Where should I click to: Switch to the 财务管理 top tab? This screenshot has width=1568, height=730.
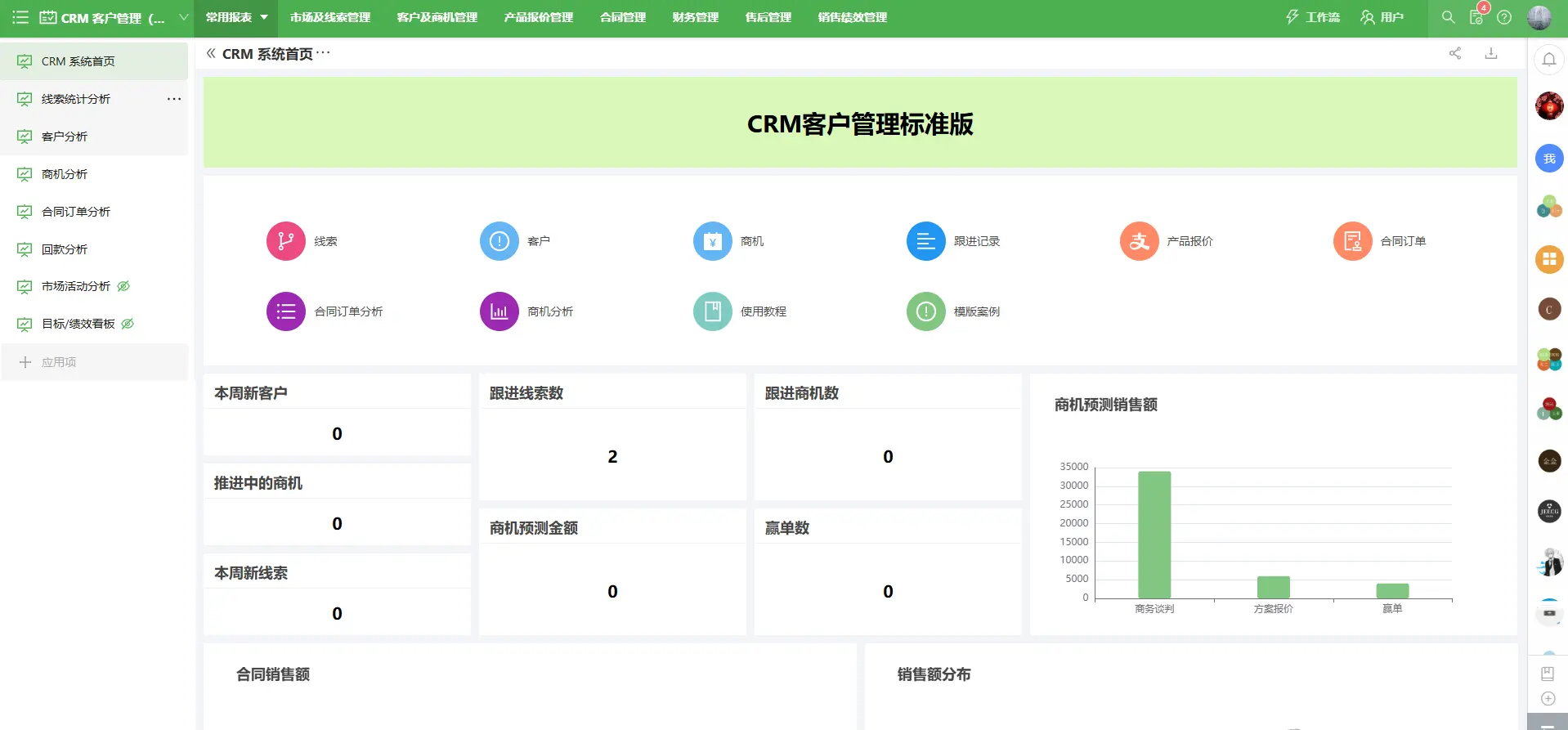tap(696, 17)
